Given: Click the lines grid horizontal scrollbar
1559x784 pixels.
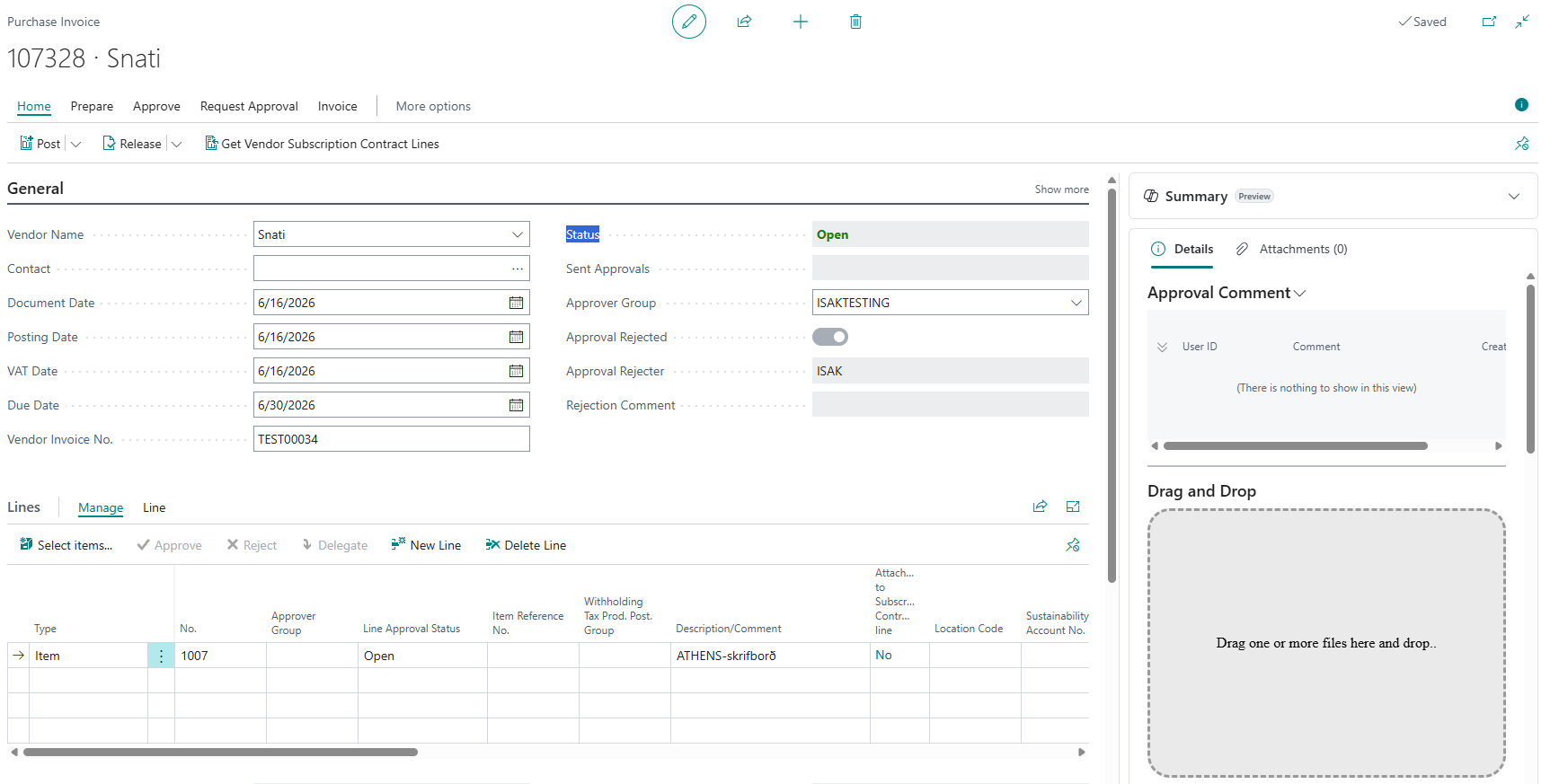Looking at the screenshot, I should [x=221, y=753].
